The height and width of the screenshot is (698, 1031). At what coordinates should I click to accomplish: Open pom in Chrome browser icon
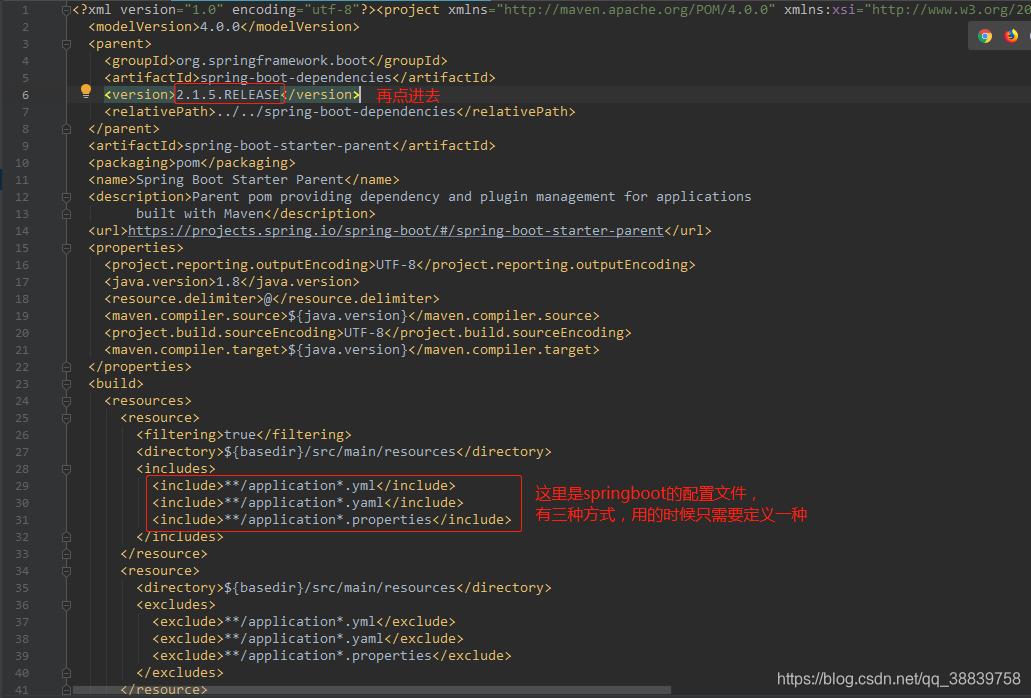click(x=984, y=36)
